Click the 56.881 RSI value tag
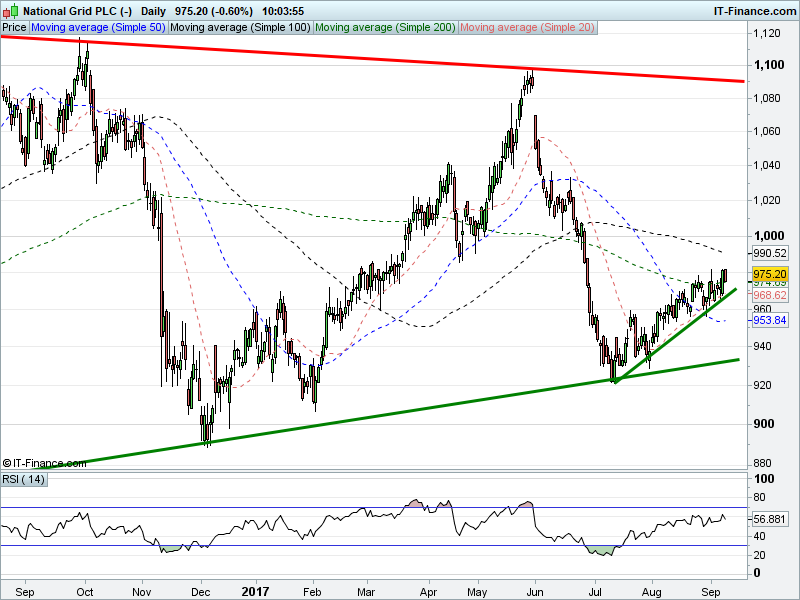This screenshot has height=600, width=800. point(770,519)
